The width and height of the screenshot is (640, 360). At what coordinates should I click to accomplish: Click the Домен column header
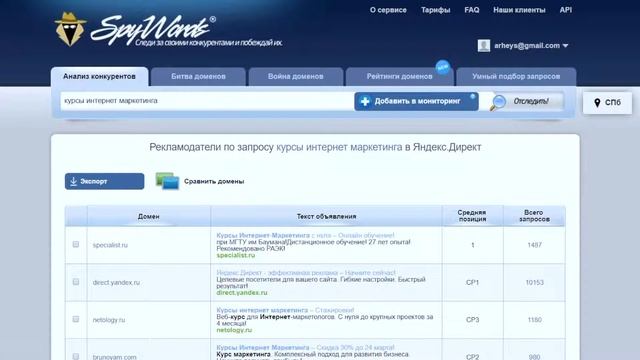pos(149,216)
